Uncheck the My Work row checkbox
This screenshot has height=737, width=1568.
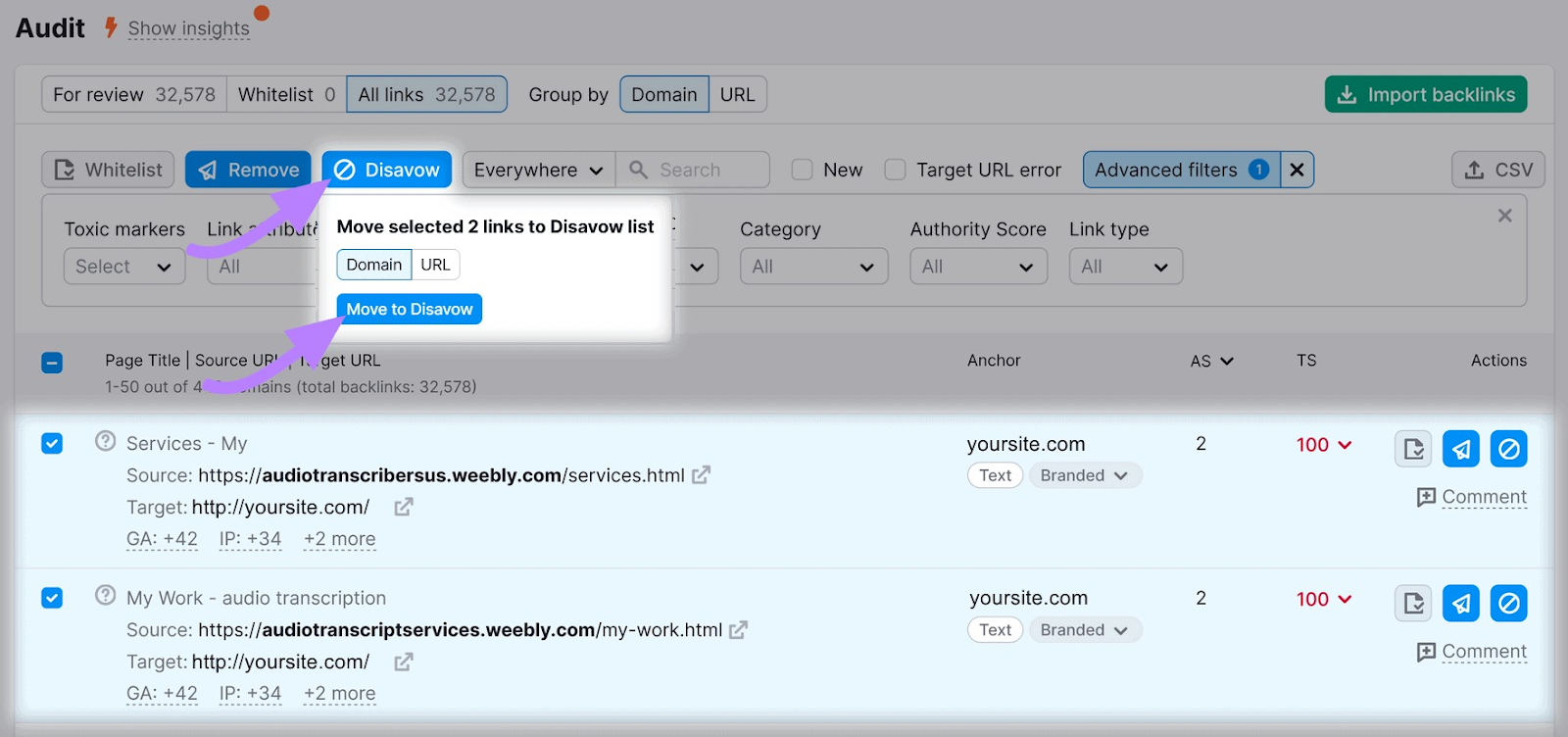pyautogui.click(x=52, y=598)
